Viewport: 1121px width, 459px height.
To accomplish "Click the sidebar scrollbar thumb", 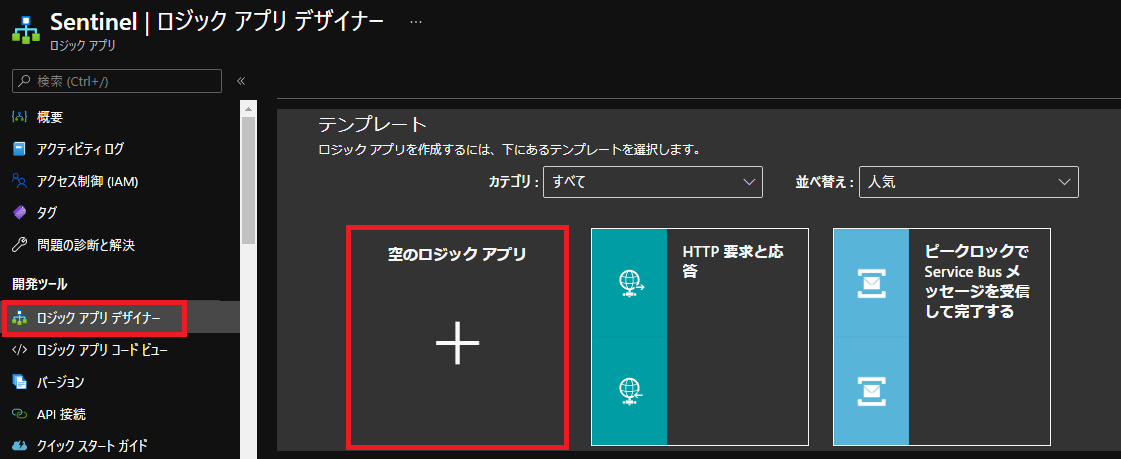I will (248, 180).
